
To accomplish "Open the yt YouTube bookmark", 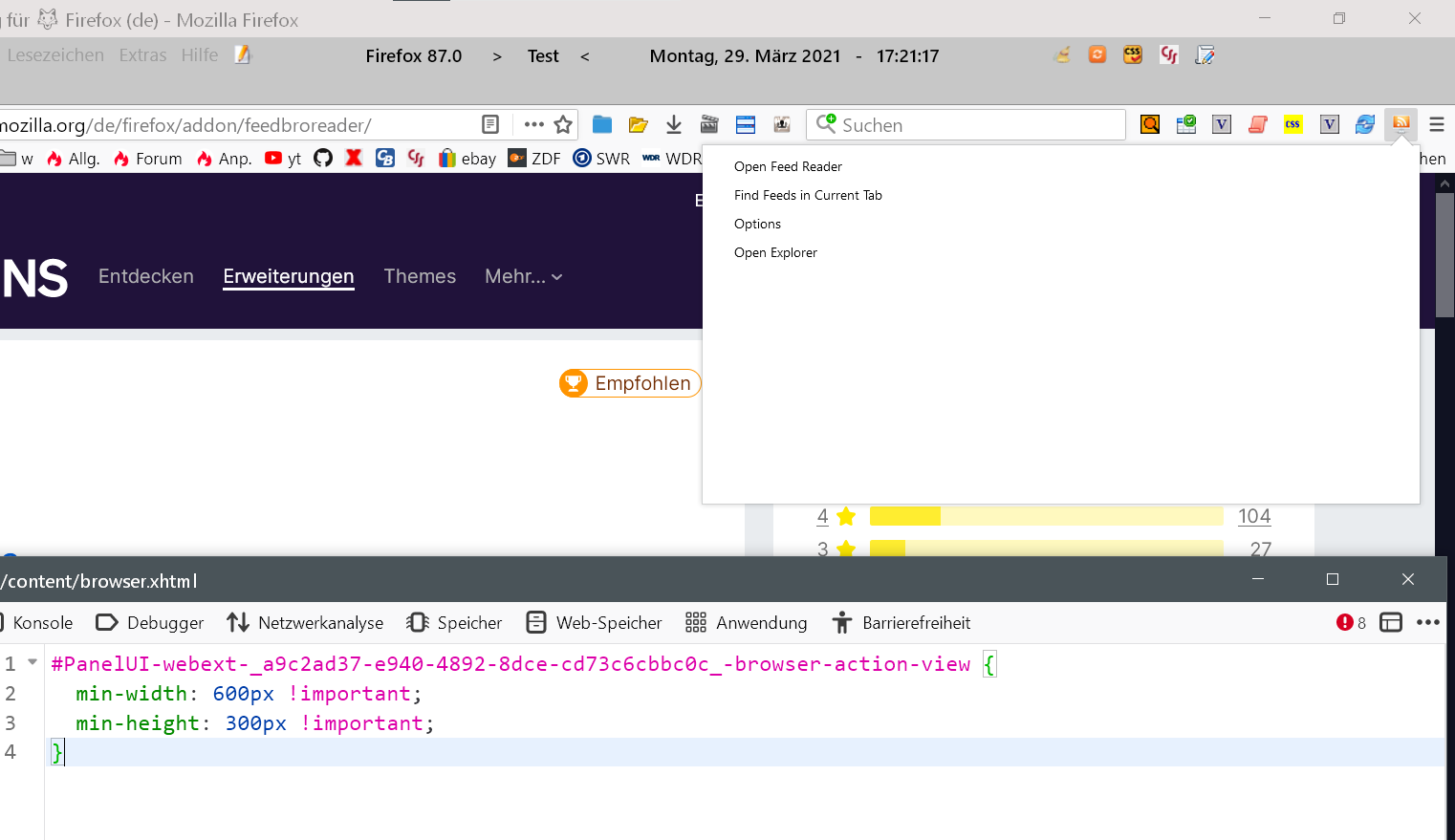I will point(283,159).
